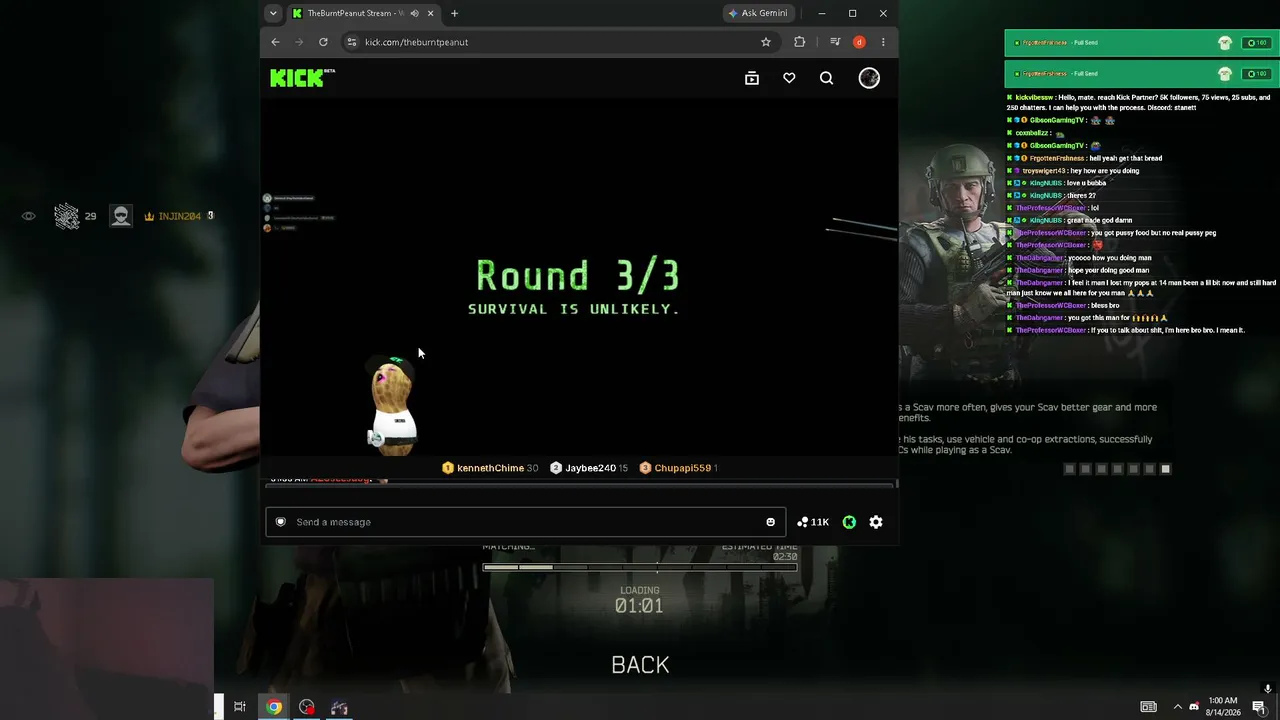Bookmark this page with the star
Image resolution: width=1280 pixels, height=720 pixels.
click(766, 42)
